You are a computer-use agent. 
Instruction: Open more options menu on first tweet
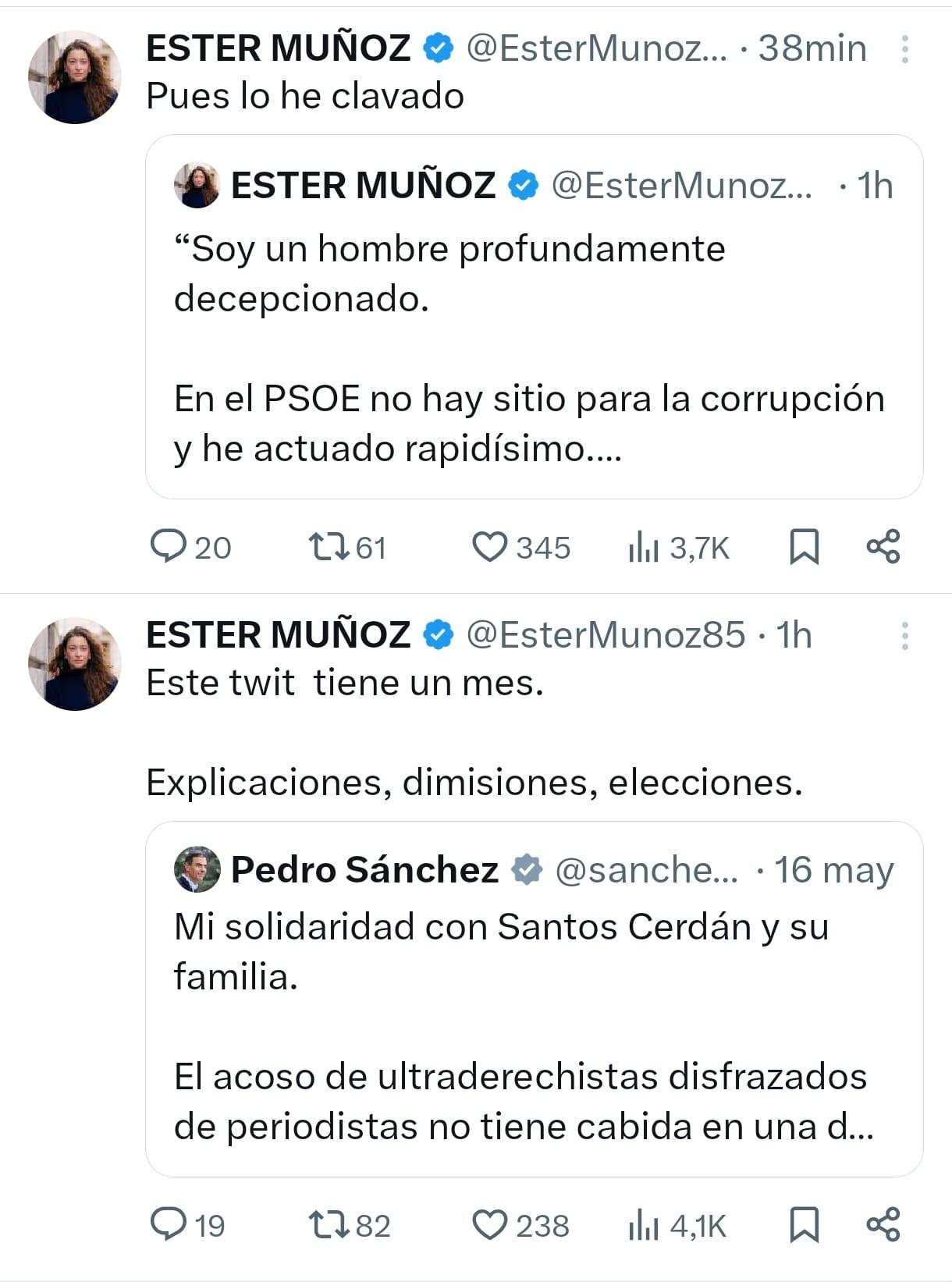click(904, 49)
